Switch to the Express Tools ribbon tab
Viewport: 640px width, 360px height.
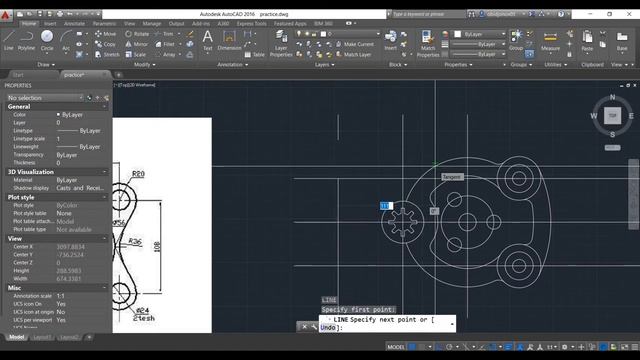click(251, 24)
